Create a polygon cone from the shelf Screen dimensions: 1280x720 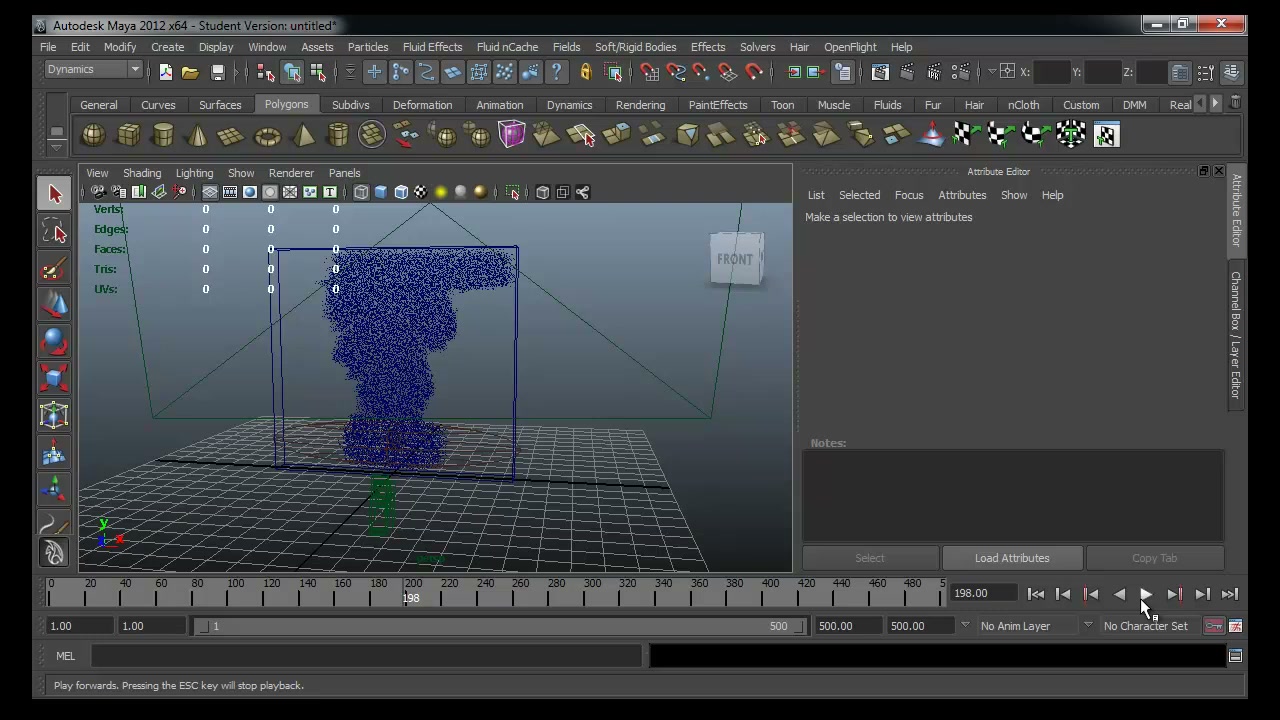tap(198, 135)
